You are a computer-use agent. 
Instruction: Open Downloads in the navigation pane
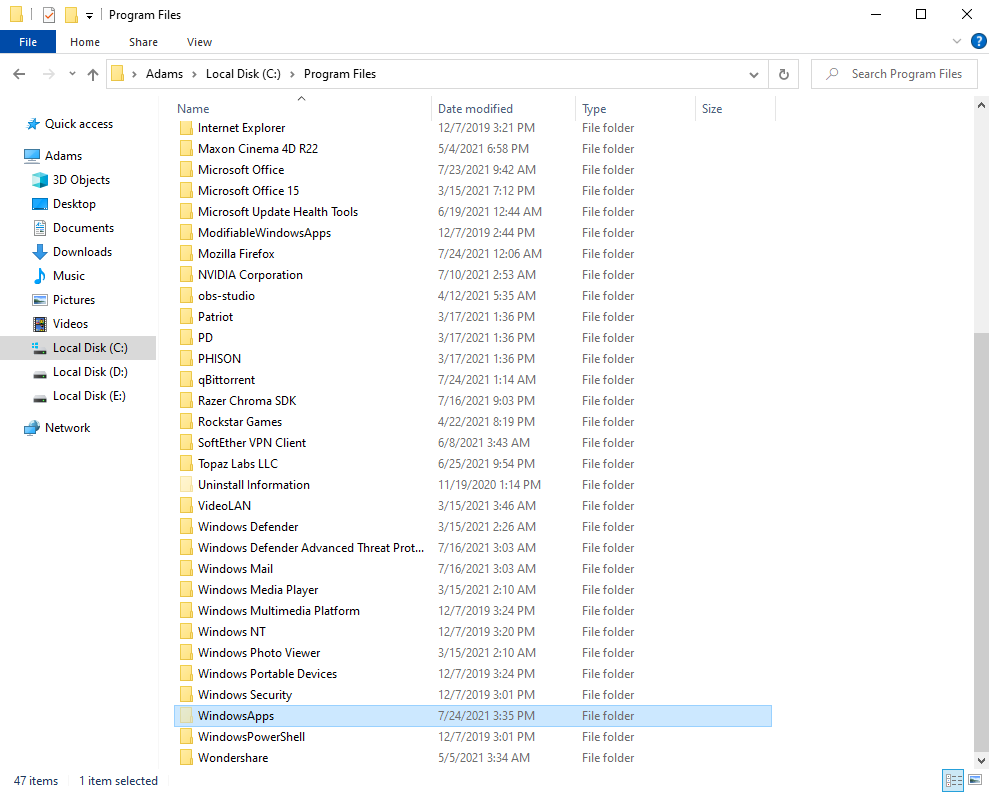click(x=82, y=252)
